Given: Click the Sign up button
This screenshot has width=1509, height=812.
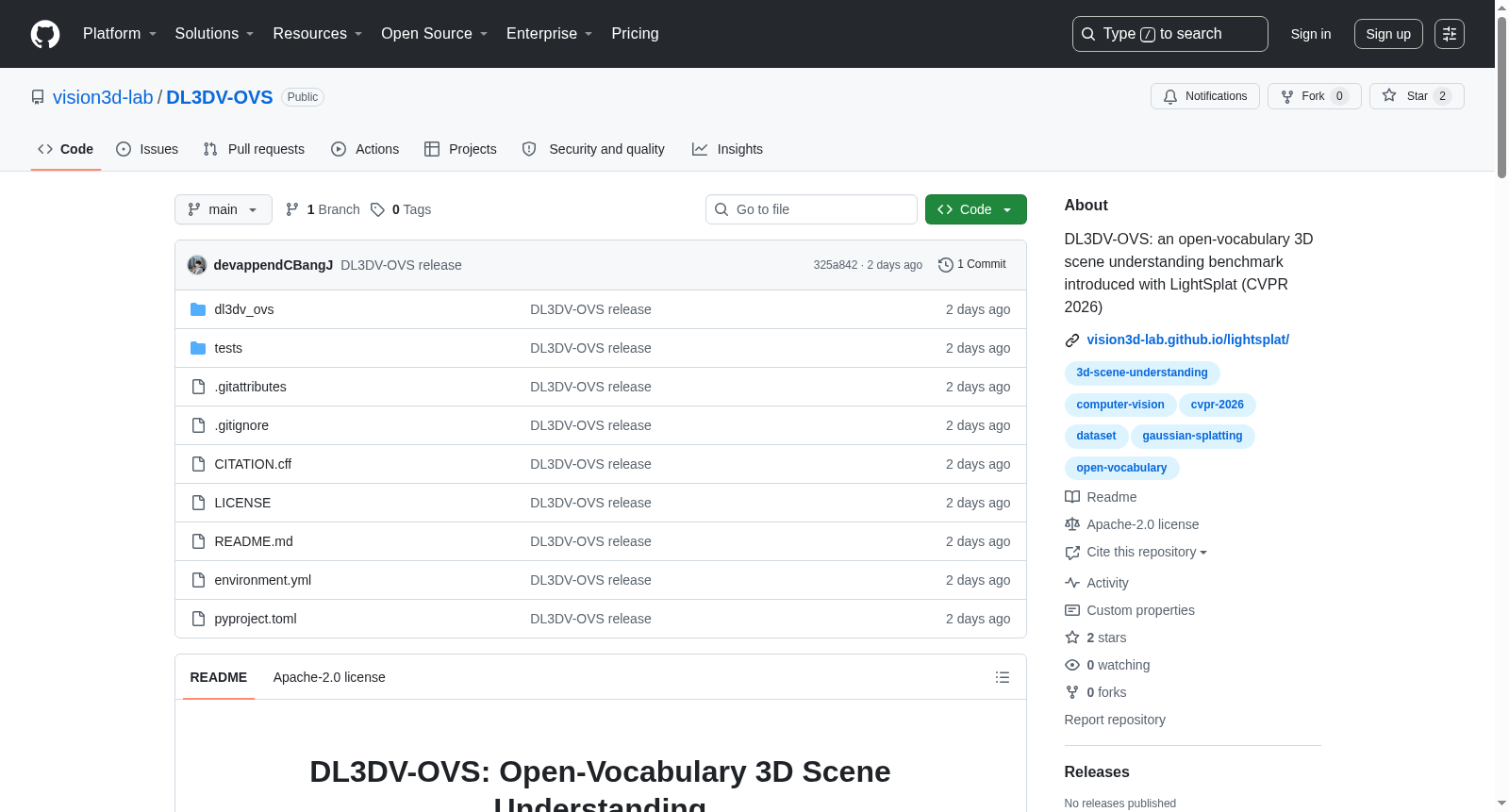Looking at the screenshot, I should click(1388, 34).
